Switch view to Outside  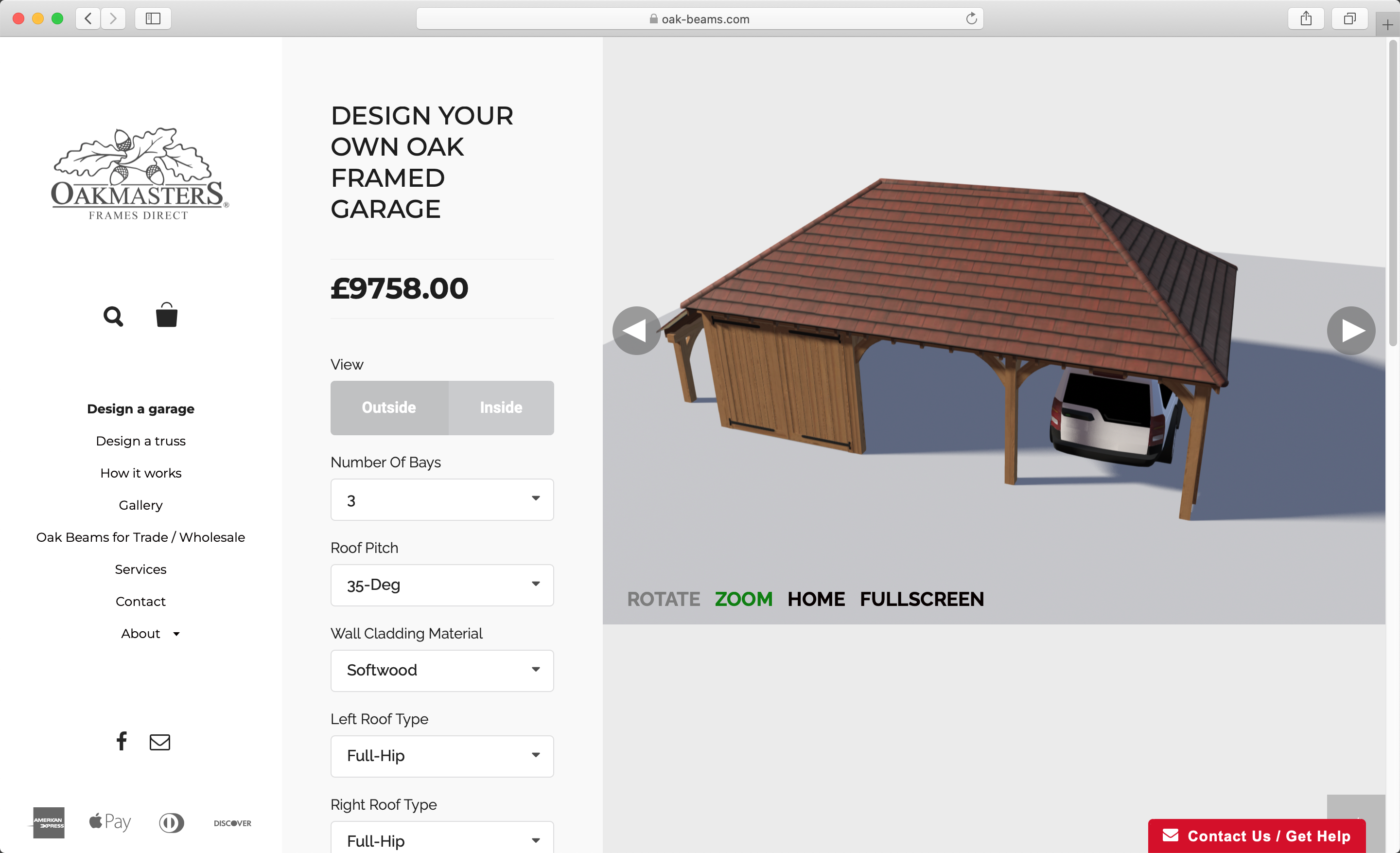389,408
